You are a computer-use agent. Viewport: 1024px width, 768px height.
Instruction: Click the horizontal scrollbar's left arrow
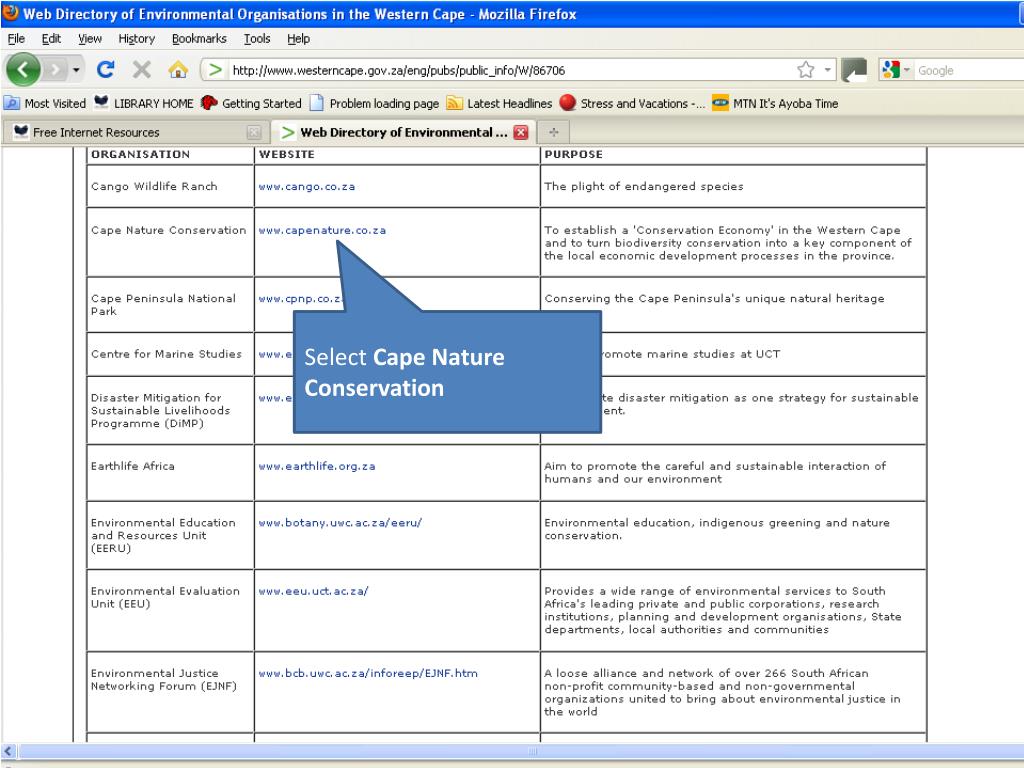[x=8, y=751]
